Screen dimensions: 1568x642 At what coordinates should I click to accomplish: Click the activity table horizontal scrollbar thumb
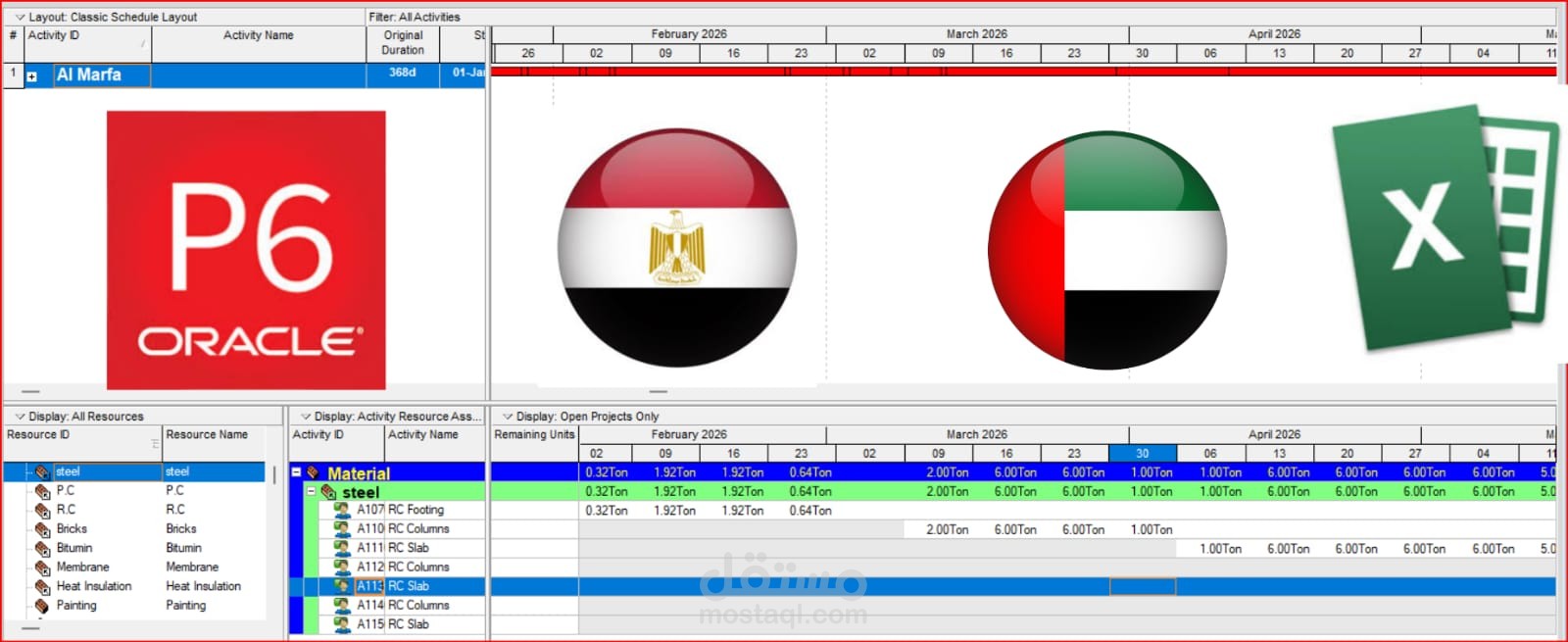click(30, 392)
